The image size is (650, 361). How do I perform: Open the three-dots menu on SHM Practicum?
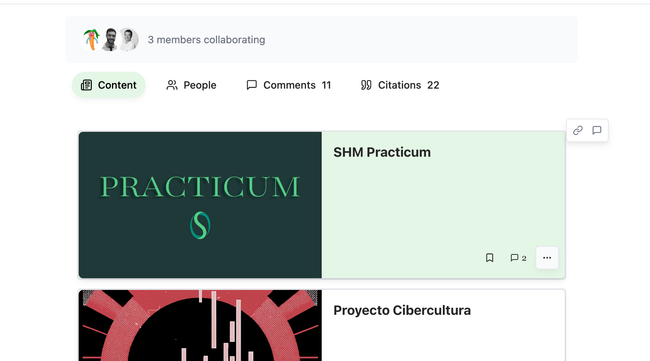point(547,258)
